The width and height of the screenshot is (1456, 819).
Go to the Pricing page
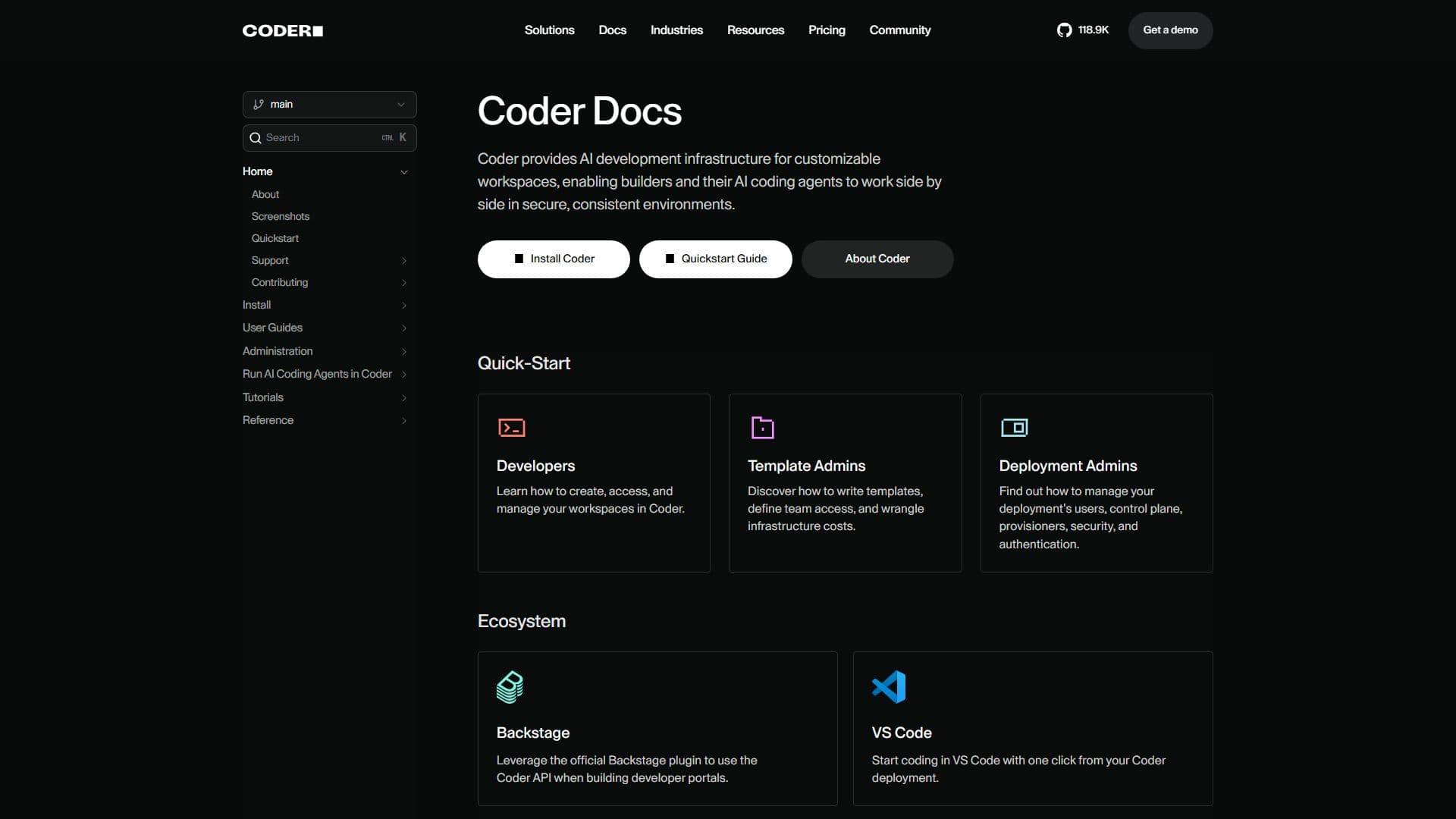(x=827, y=30)
